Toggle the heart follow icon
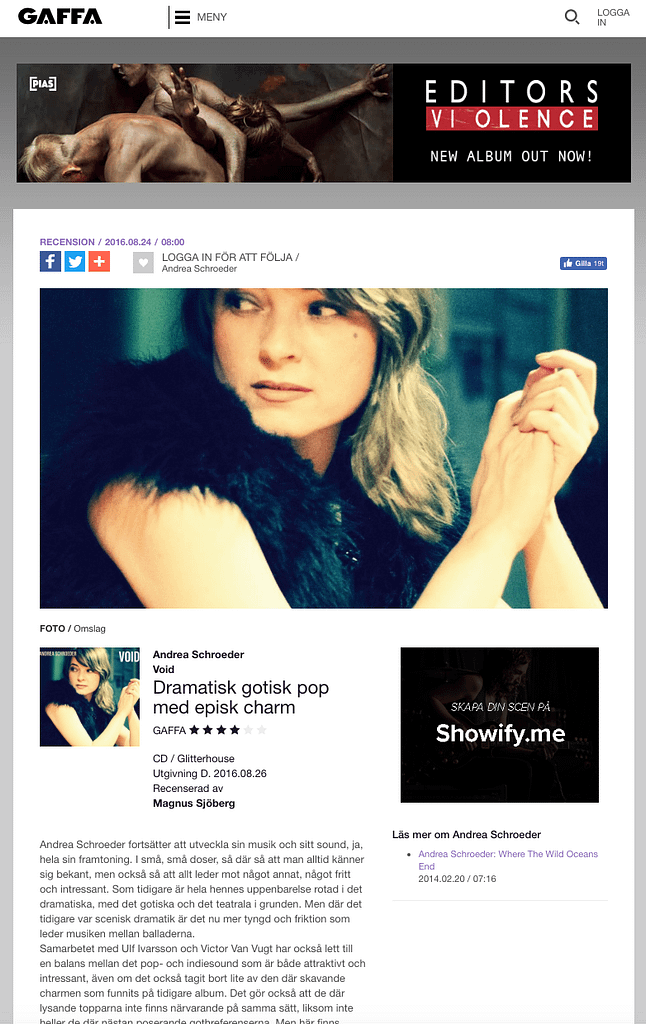Image resolution: width=646 pixels, height=1024 pixels. pyautogui.click(x=143, y=263)
